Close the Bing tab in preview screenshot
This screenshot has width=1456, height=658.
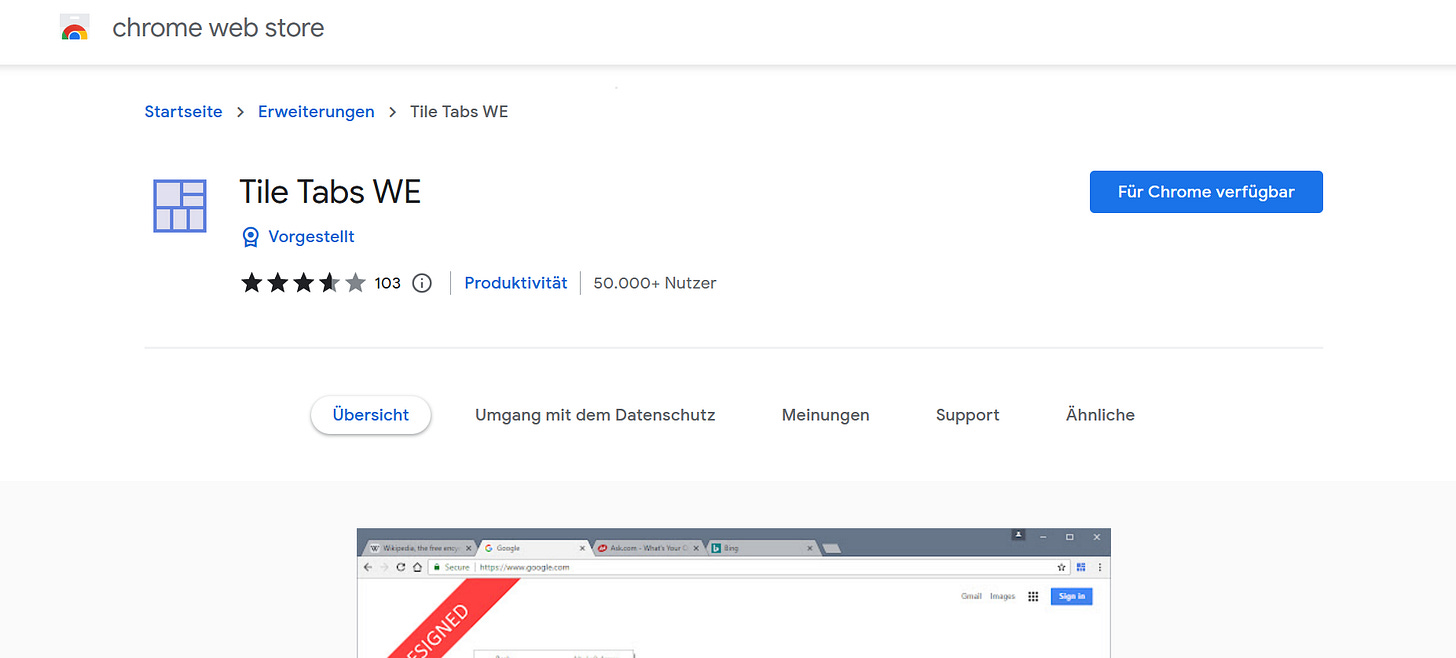tap(809, 548)
